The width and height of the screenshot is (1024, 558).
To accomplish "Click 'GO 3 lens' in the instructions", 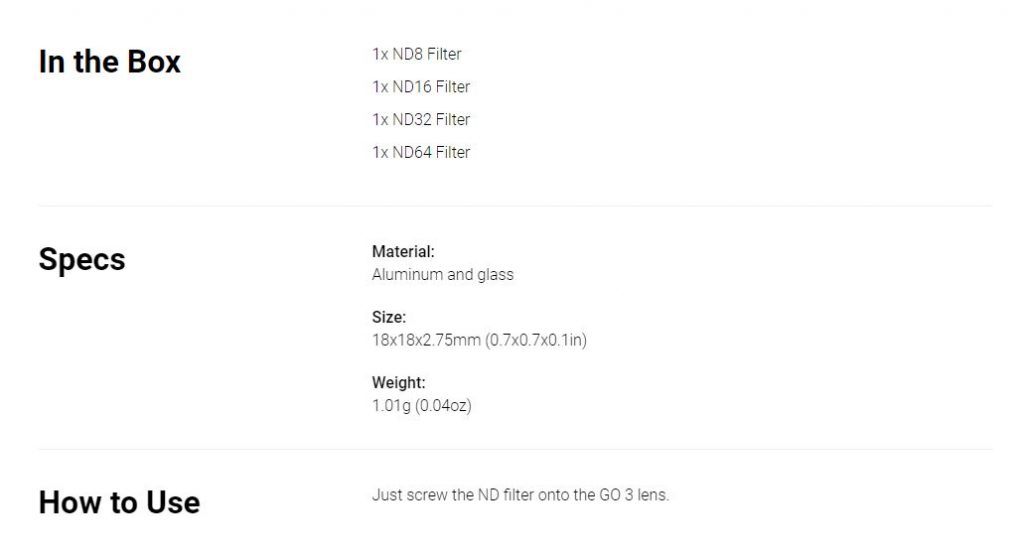I will [x=633, y=495].
